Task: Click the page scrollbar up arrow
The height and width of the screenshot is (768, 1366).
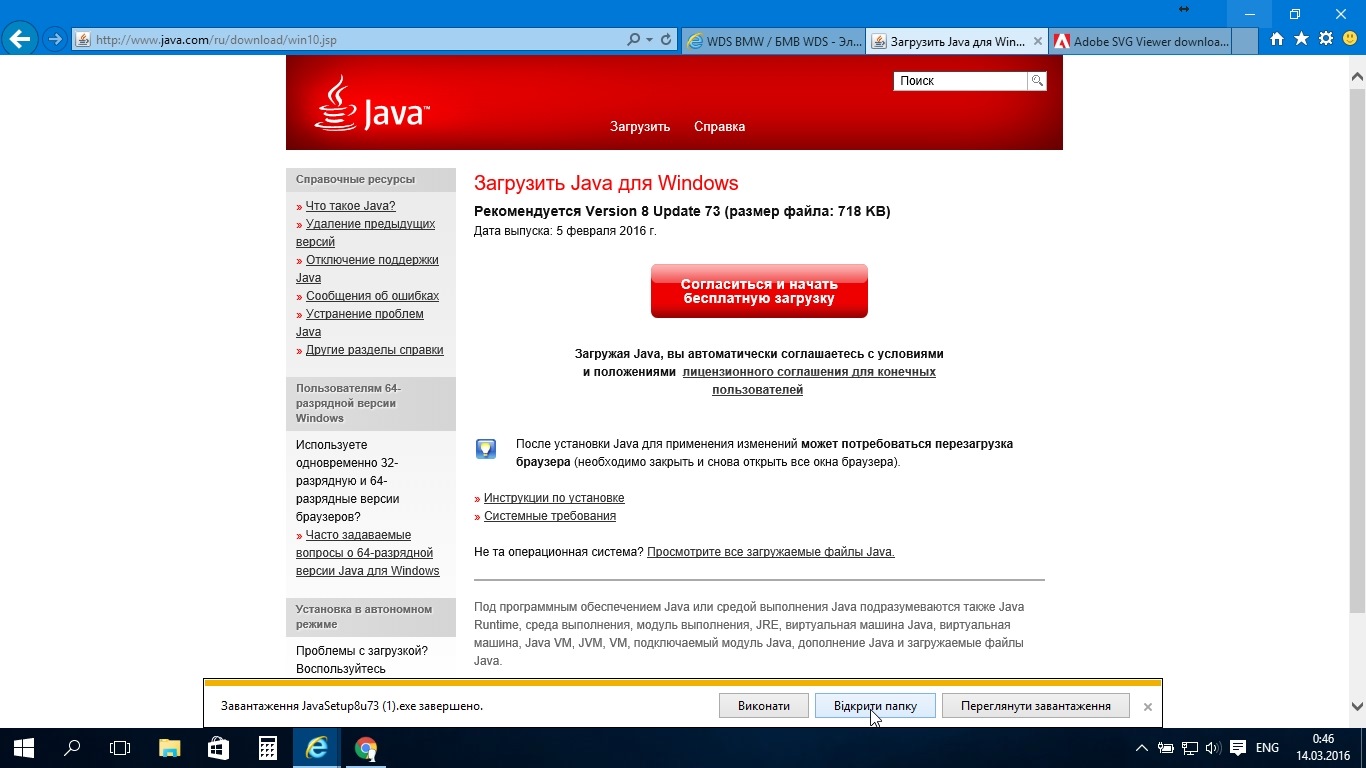Action: click(1357, 76)
